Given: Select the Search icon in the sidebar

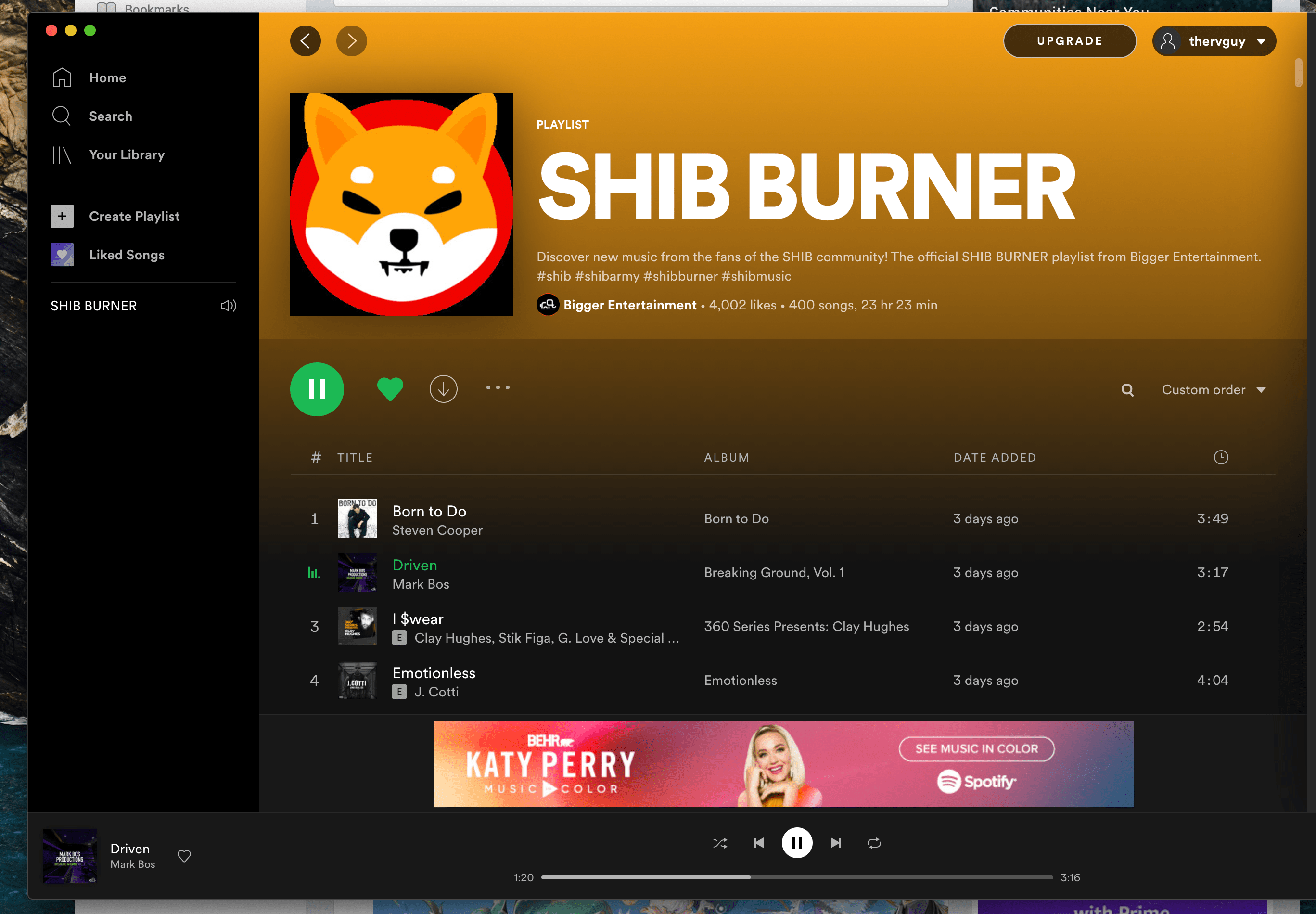Looking at the screenshot, I should coord(61,116).
